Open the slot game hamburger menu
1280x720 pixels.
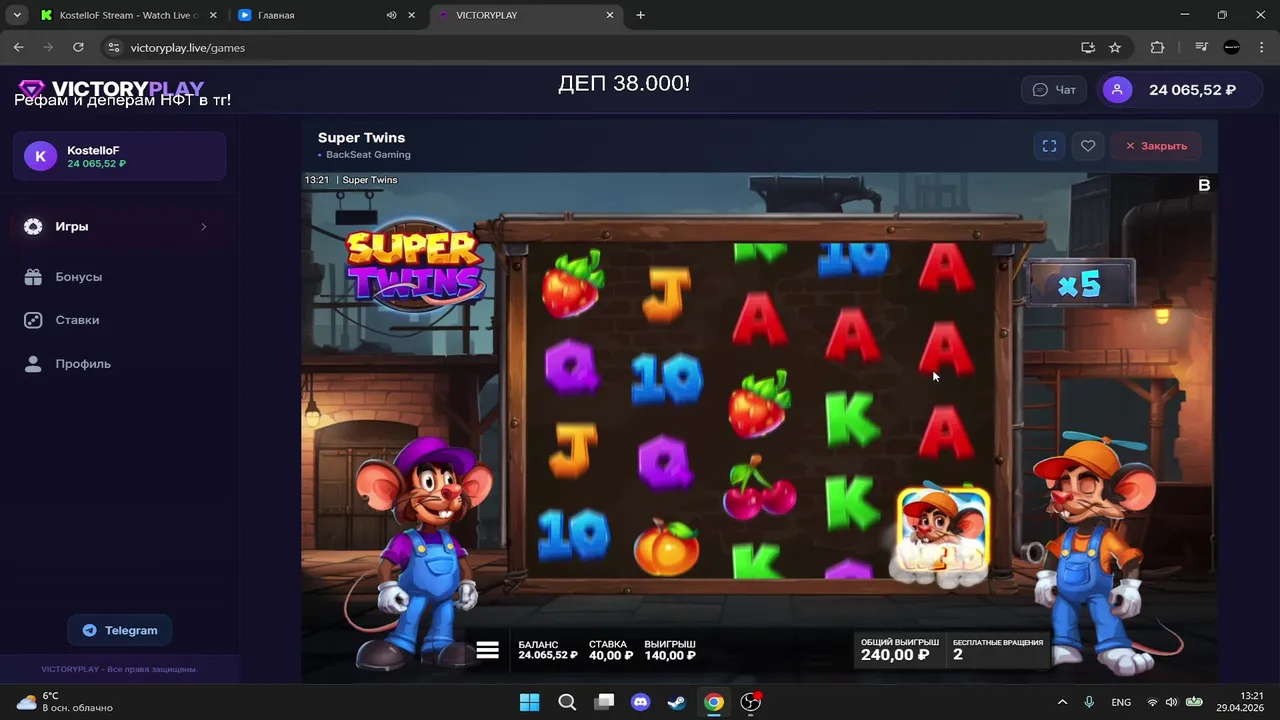pyautogui.click(x=488, y=650)
